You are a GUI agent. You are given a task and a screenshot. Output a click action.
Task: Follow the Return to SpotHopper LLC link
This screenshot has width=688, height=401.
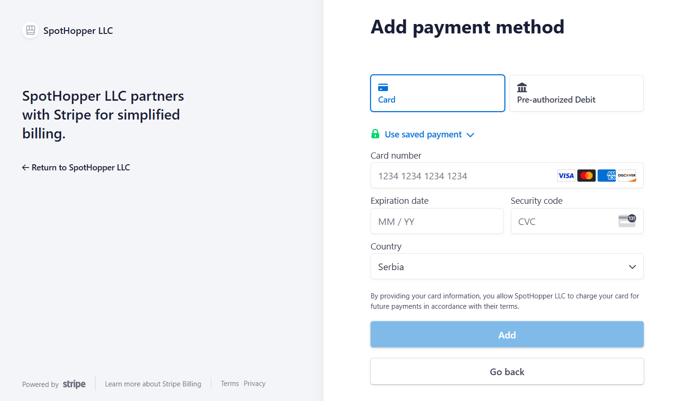point(76,168)
